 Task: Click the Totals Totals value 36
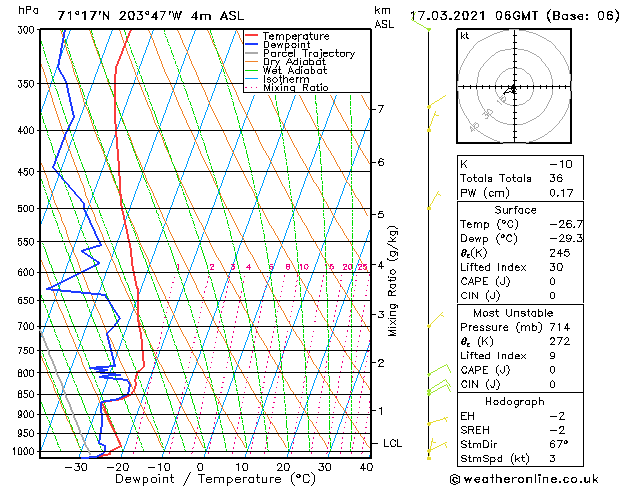pos(556,178)
